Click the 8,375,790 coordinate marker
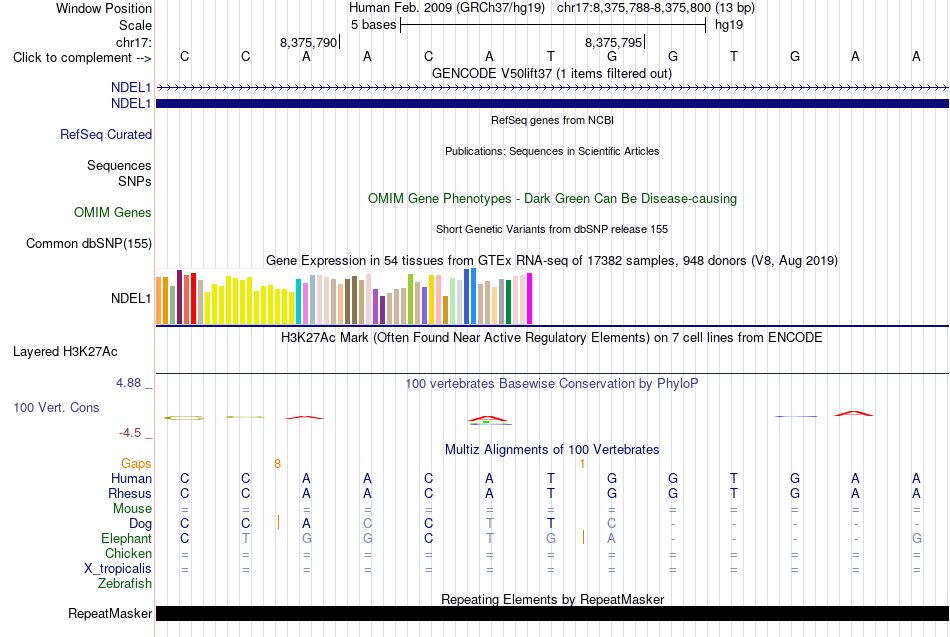The image size is (950, 637). (308, 42)
